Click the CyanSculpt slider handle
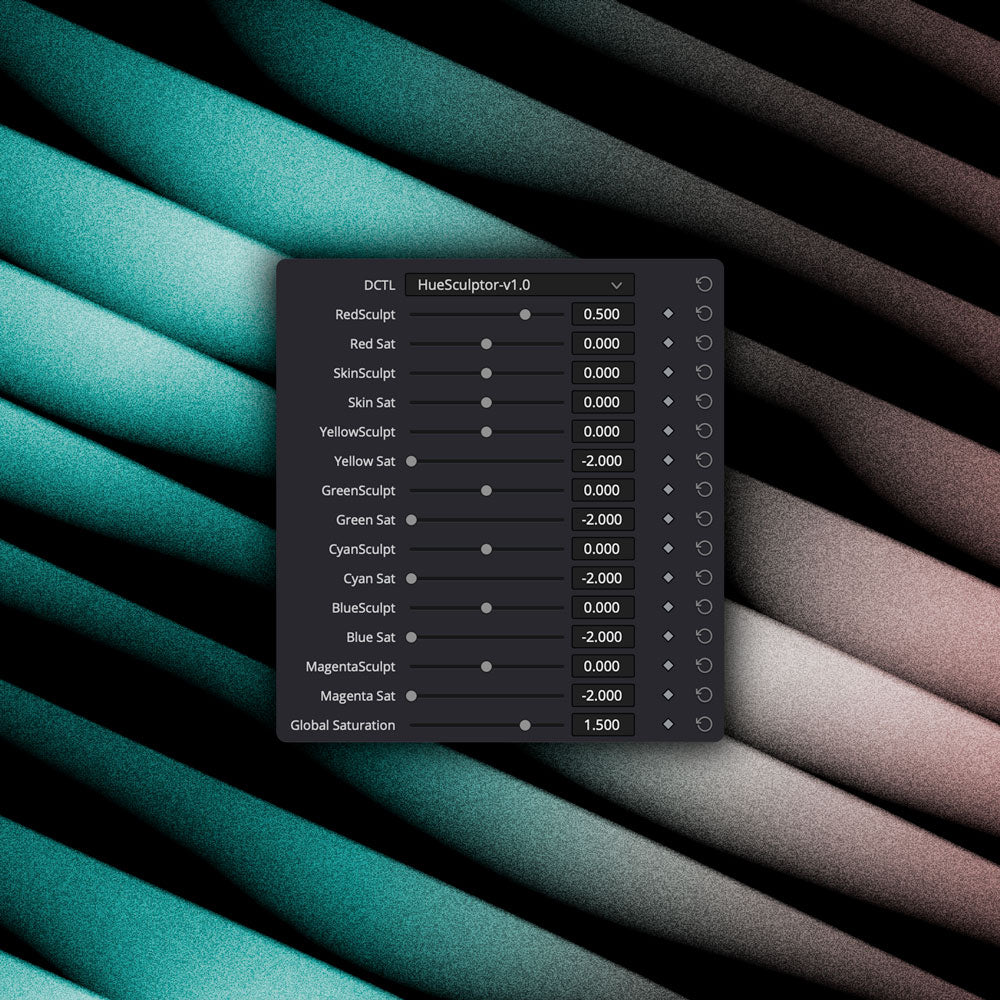Screen dimensions: 1000x1000 (x=487, y=549)
